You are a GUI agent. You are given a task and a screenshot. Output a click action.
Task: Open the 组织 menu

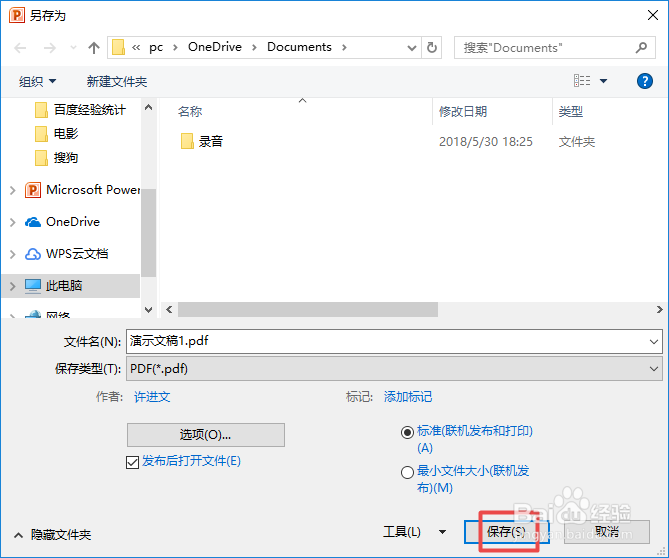point(37,81)
